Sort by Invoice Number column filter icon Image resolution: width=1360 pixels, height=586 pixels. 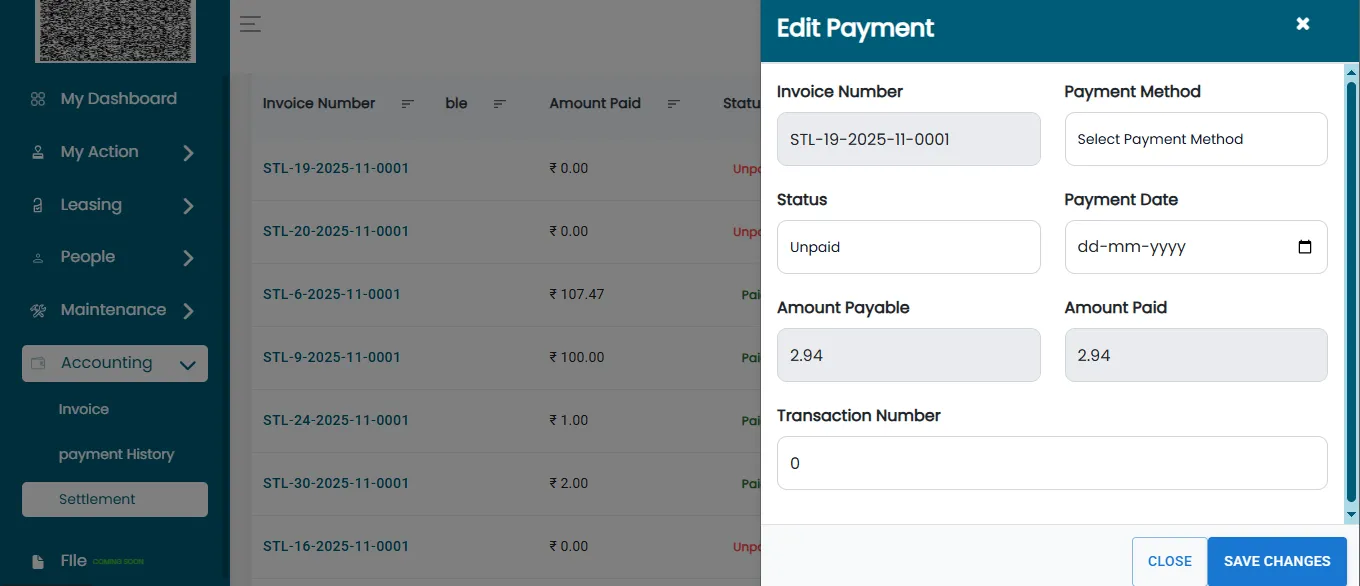(408, 103)
